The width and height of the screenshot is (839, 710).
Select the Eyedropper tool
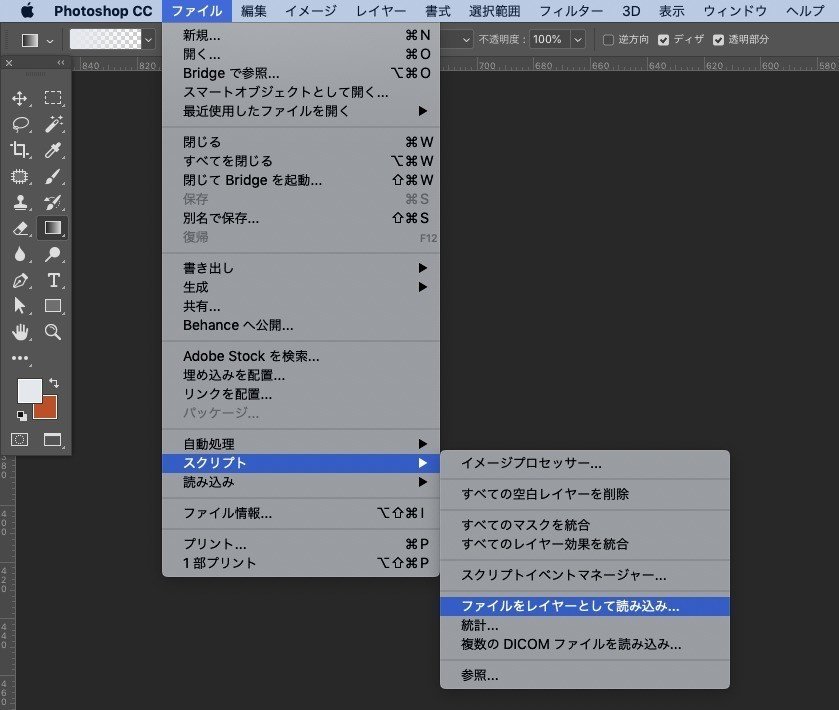point(52,150)
